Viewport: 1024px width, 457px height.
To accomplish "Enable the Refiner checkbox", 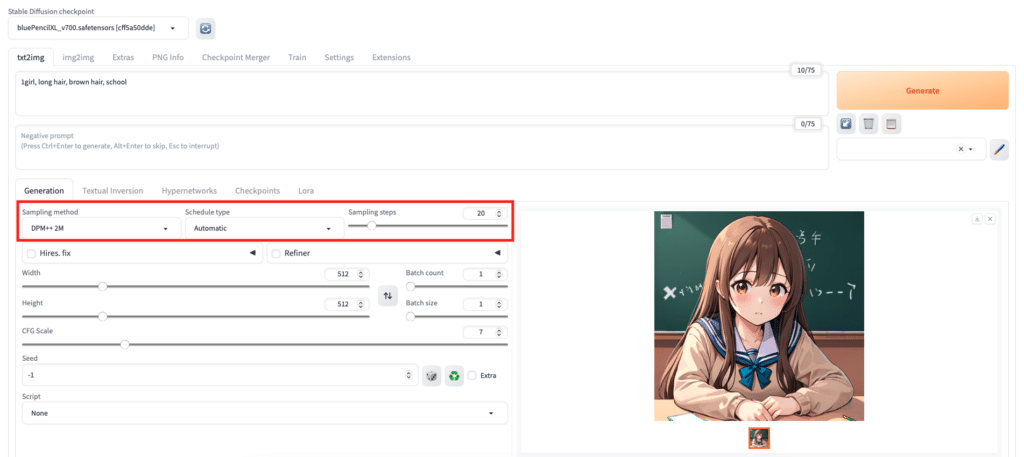I will (277, 254).
